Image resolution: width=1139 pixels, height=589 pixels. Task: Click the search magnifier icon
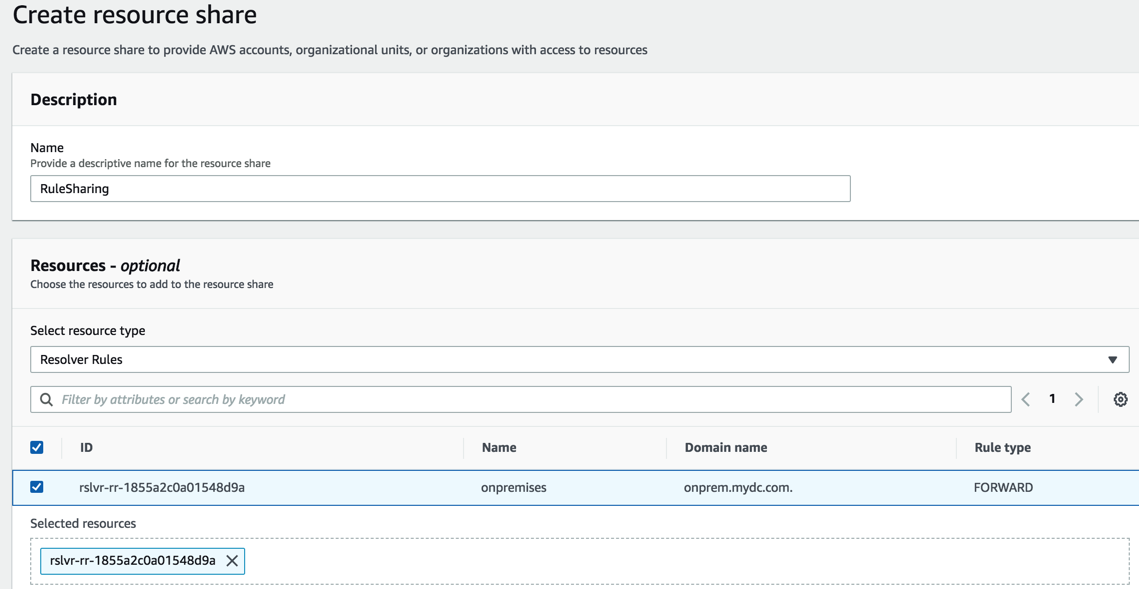click(x=46, y=399)
